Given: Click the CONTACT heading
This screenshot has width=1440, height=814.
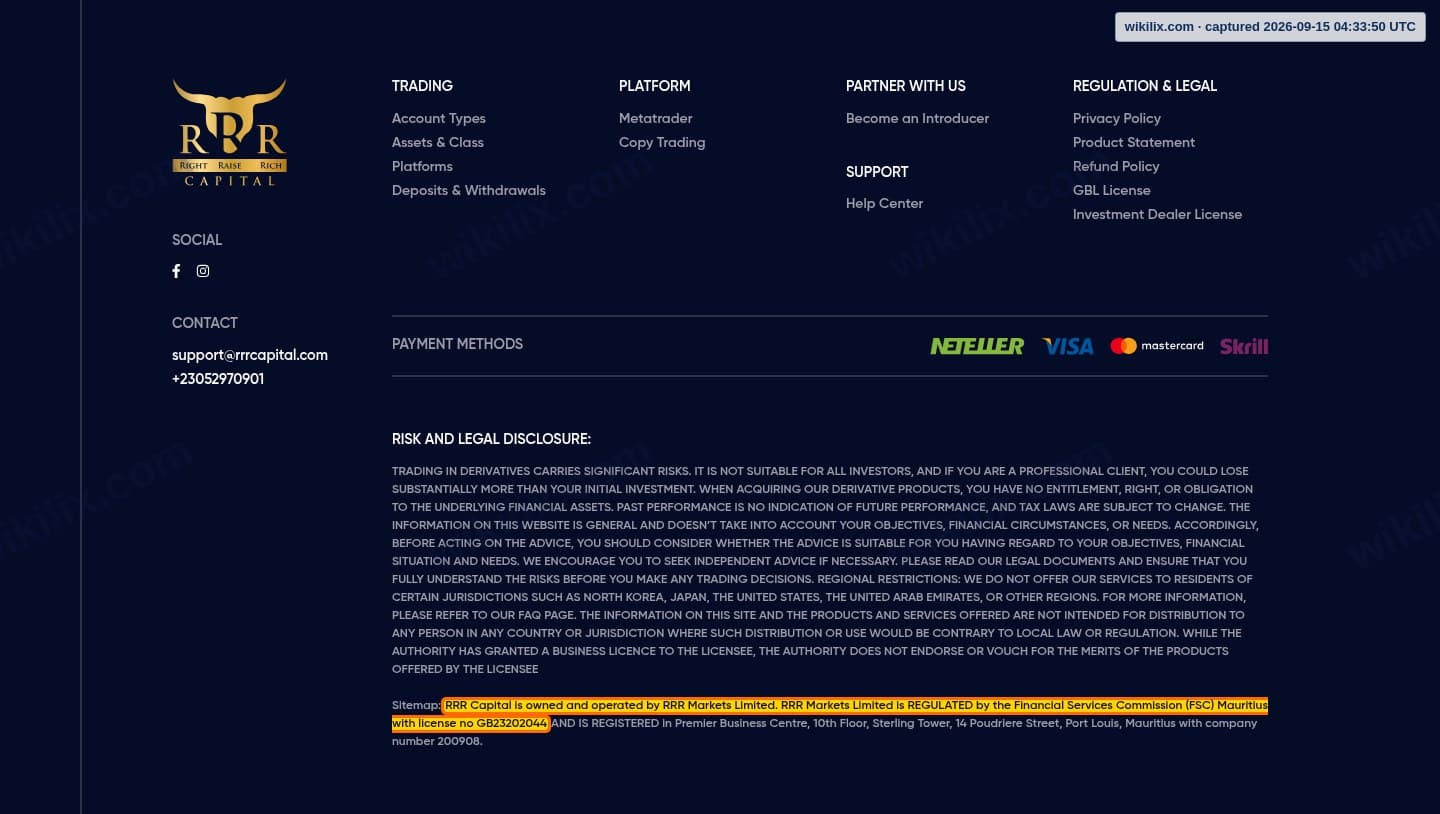Looking at the screenshot, I should point(205,323).
